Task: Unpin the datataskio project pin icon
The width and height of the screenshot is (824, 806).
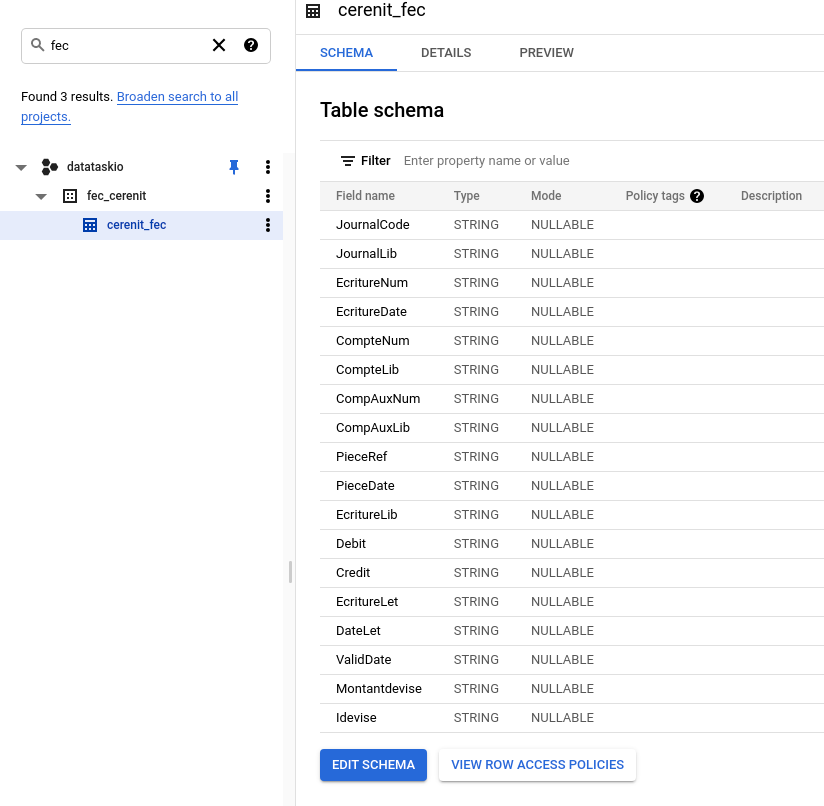Action: (234, 167)
